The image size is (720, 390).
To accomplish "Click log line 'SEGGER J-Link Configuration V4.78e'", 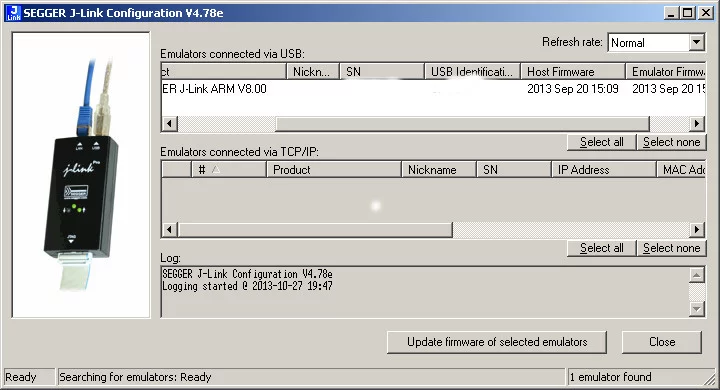I will point(247,274).
